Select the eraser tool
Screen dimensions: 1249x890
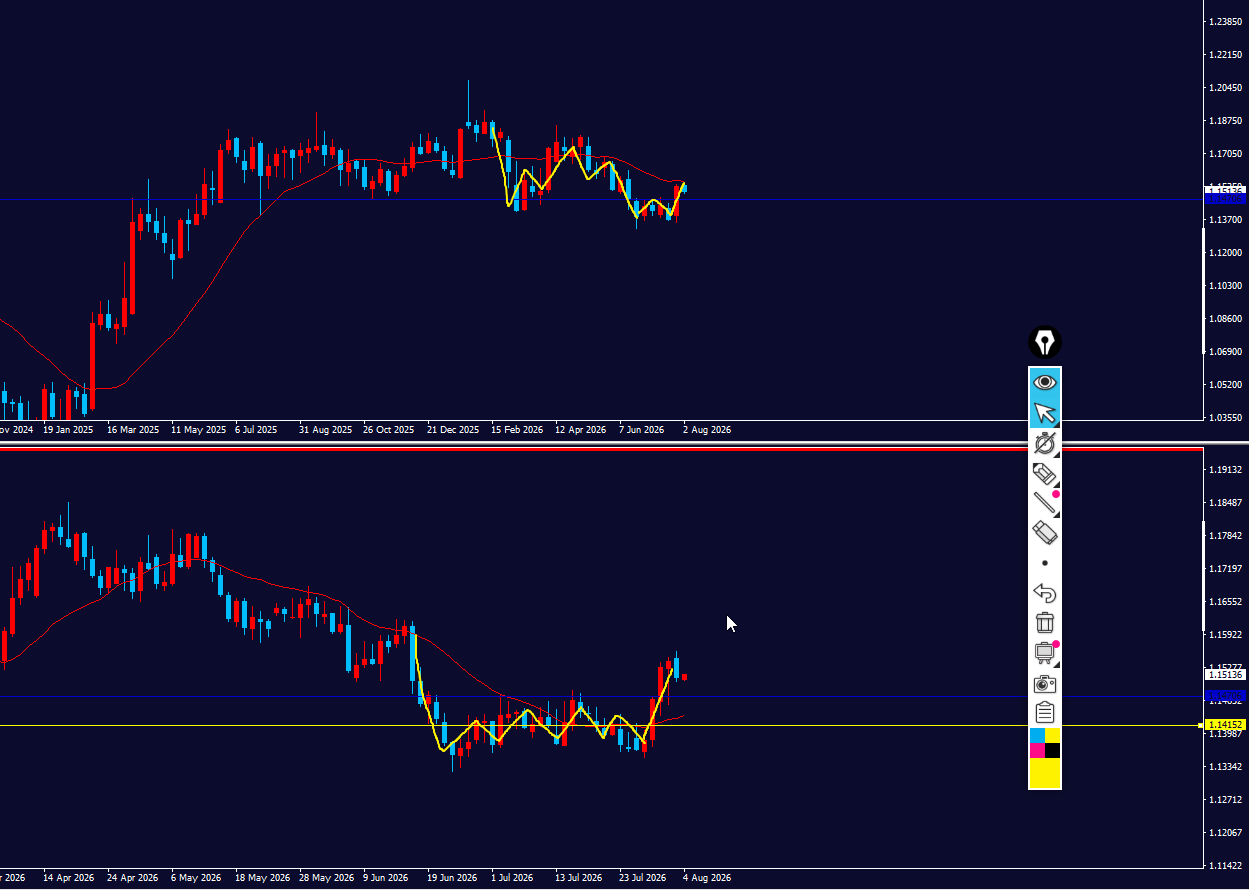(x=1045, y=533)
